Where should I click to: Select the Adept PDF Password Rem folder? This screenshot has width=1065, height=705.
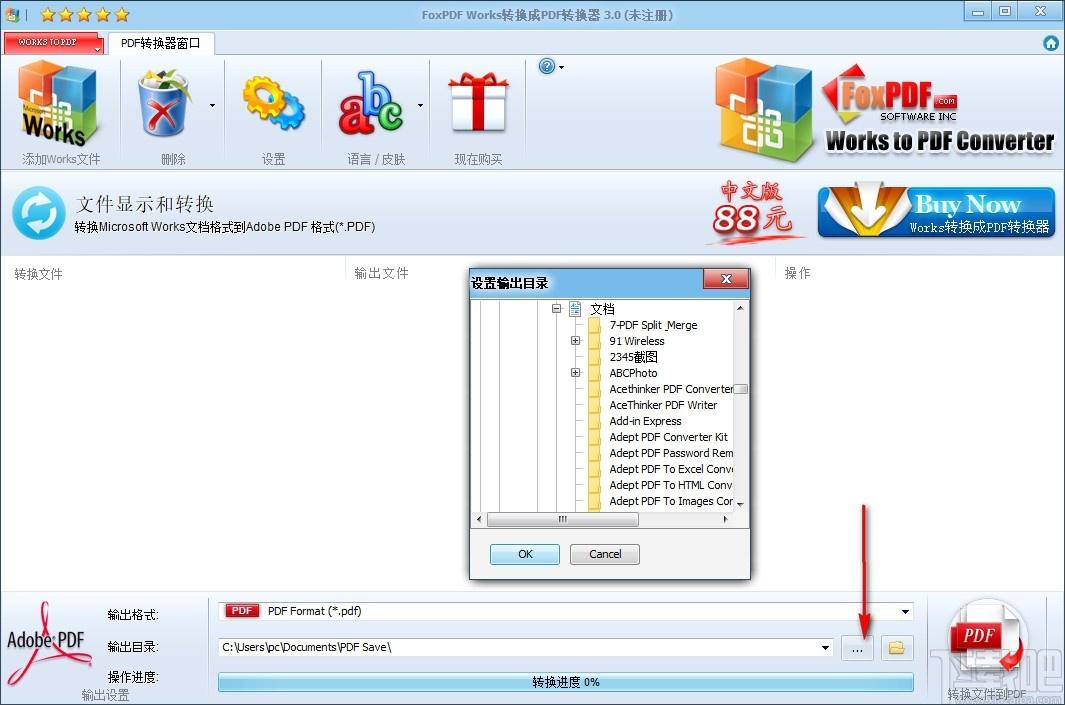[x=670, y=453]
